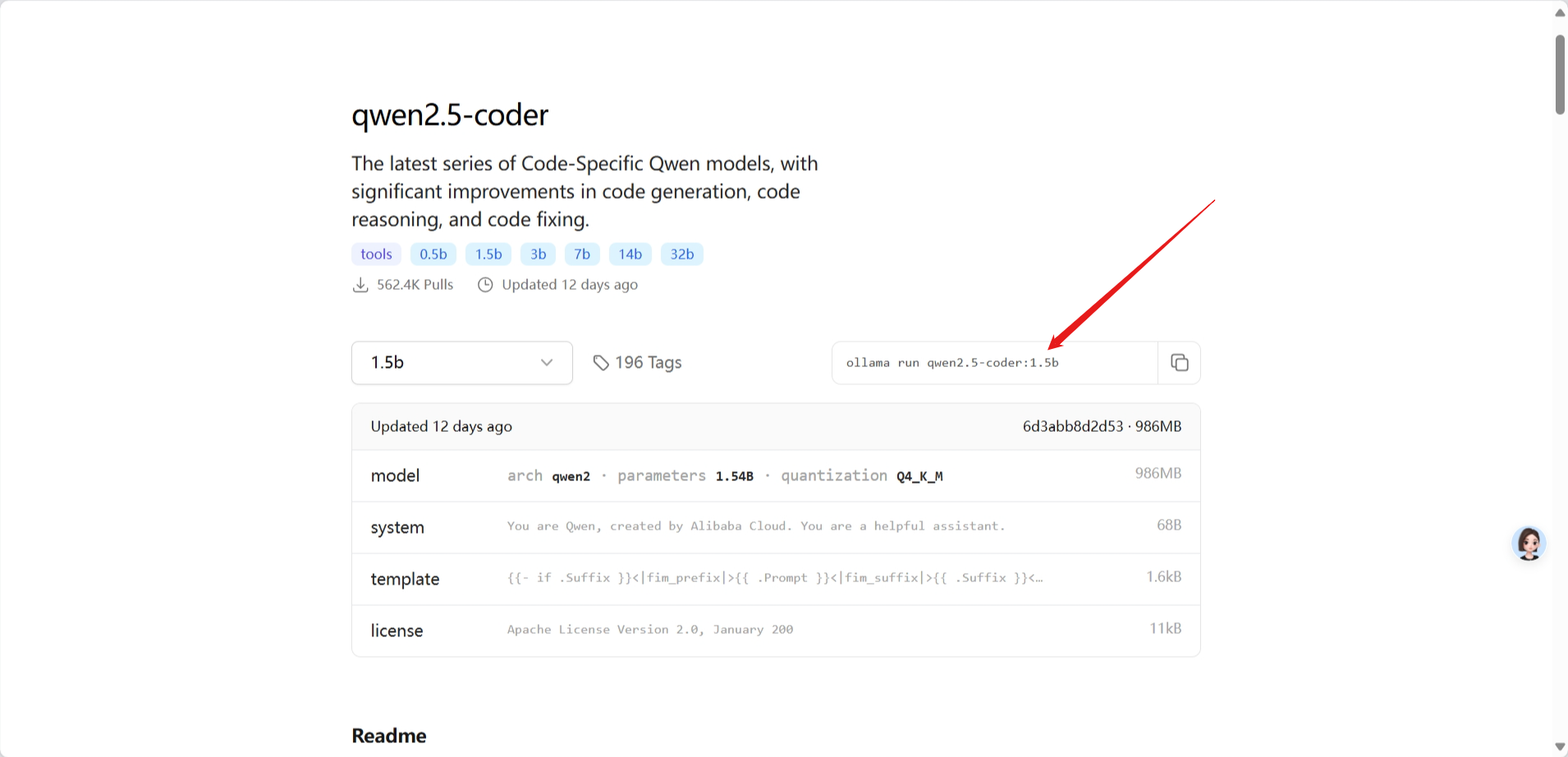This screenshot has width=1568, height=757.
Task: Select the 7b size badge
Action: tap(582, 255)
